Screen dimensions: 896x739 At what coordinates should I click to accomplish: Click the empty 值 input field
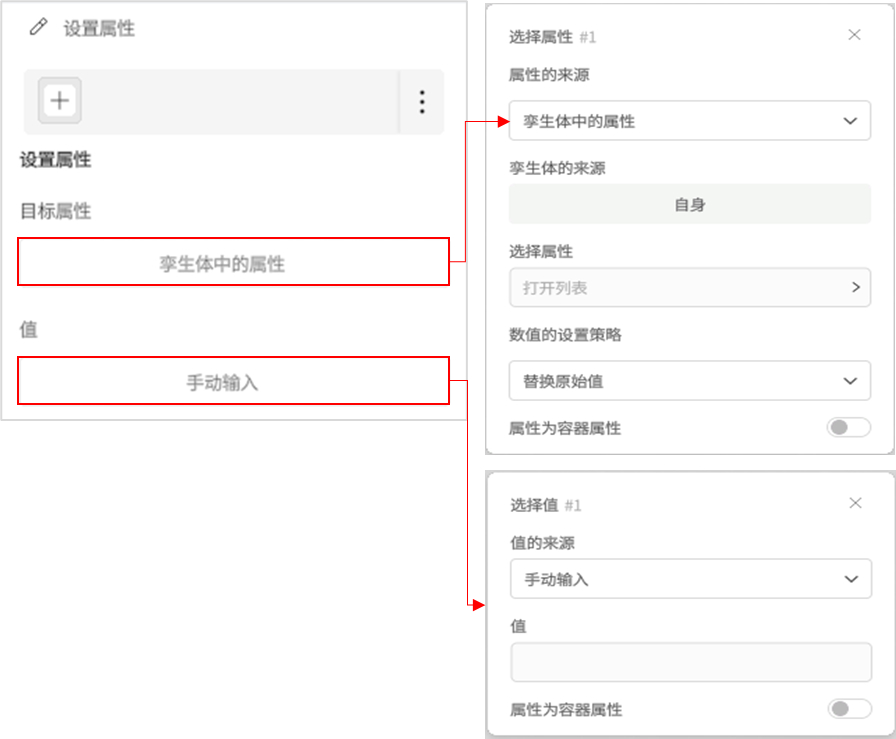691,662
